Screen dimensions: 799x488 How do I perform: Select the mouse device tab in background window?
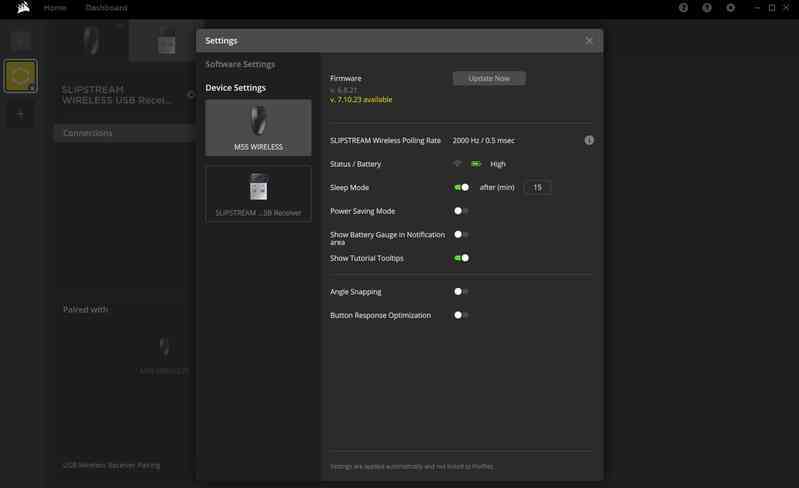point(92,41)
